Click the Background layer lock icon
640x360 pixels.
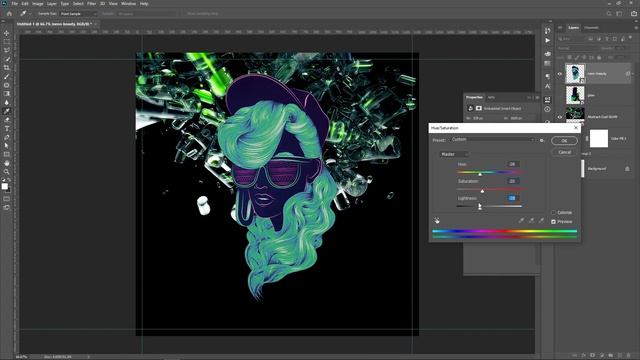[x=627, y=169]
